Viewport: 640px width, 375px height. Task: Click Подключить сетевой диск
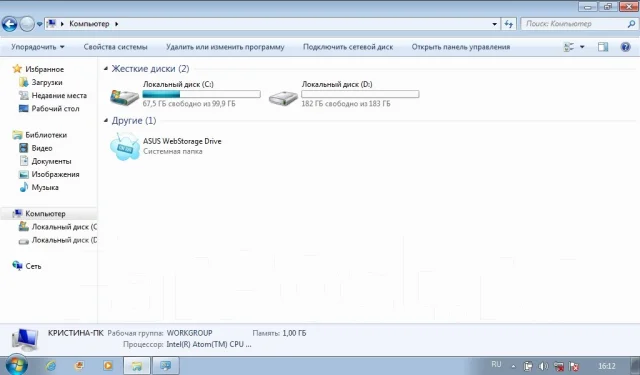[x=348, y=47]
